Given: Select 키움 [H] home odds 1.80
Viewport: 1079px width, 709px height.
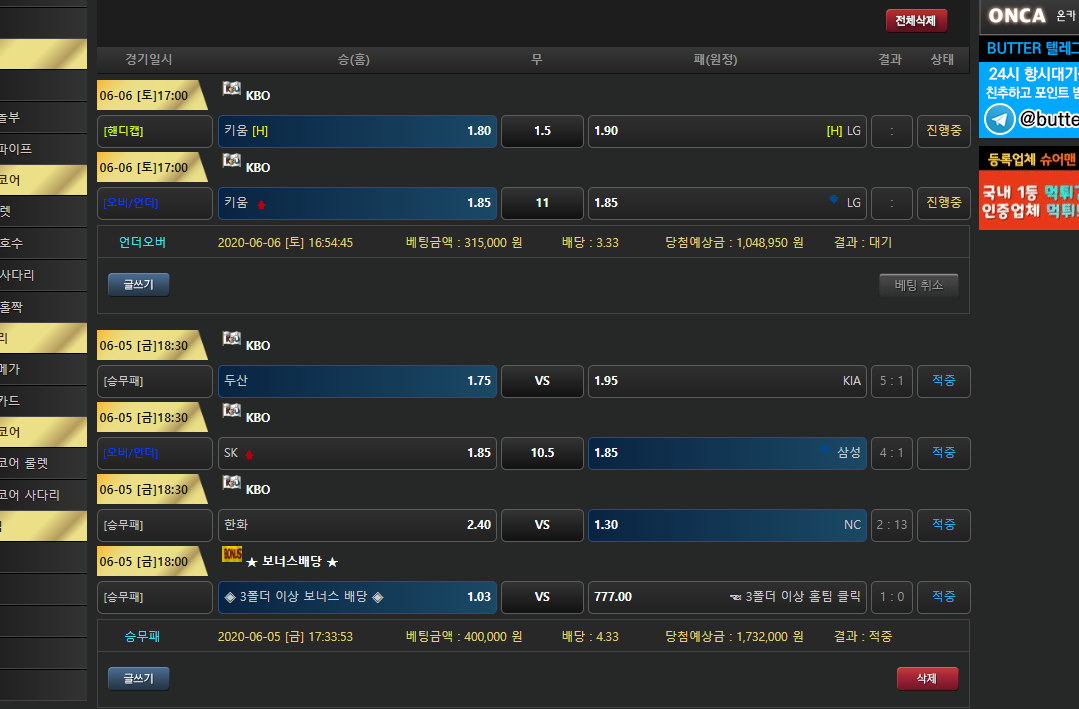Looking at the screenshot, I should tap(357, 131).
